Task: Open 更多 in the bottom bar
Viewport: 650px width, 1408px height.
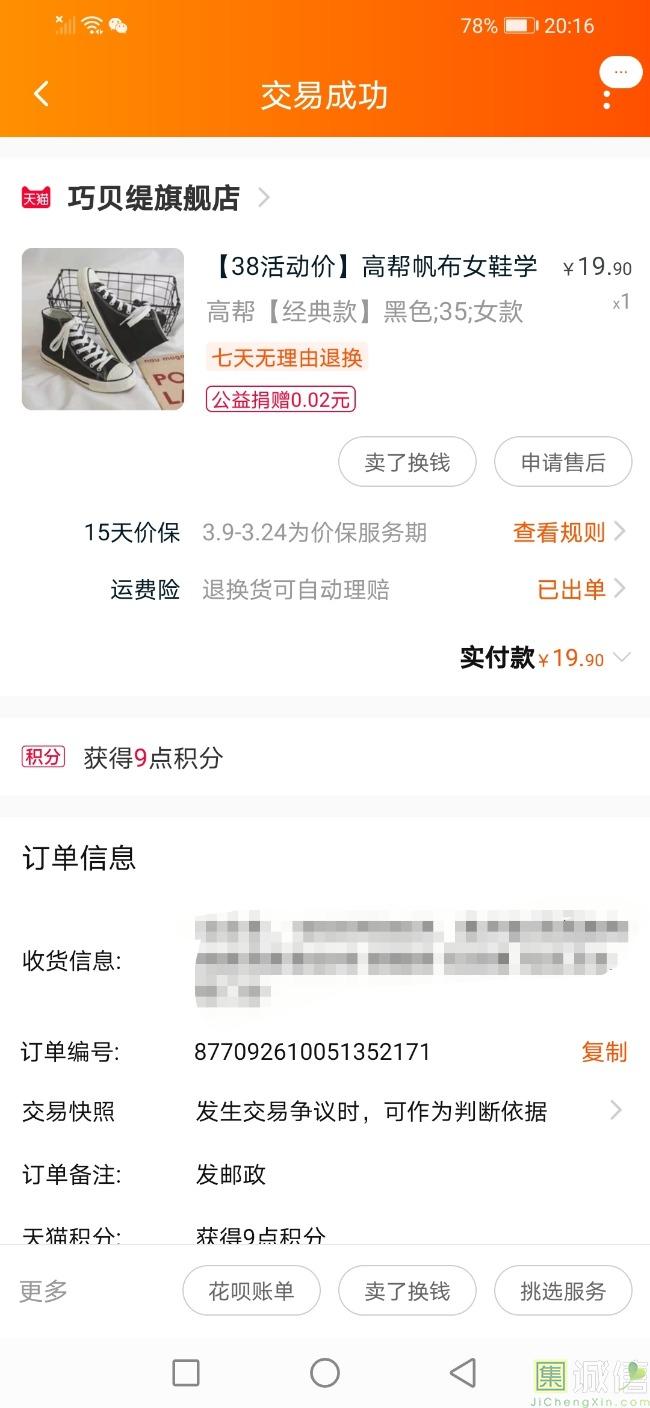Action: click(x=43, y=1291)
